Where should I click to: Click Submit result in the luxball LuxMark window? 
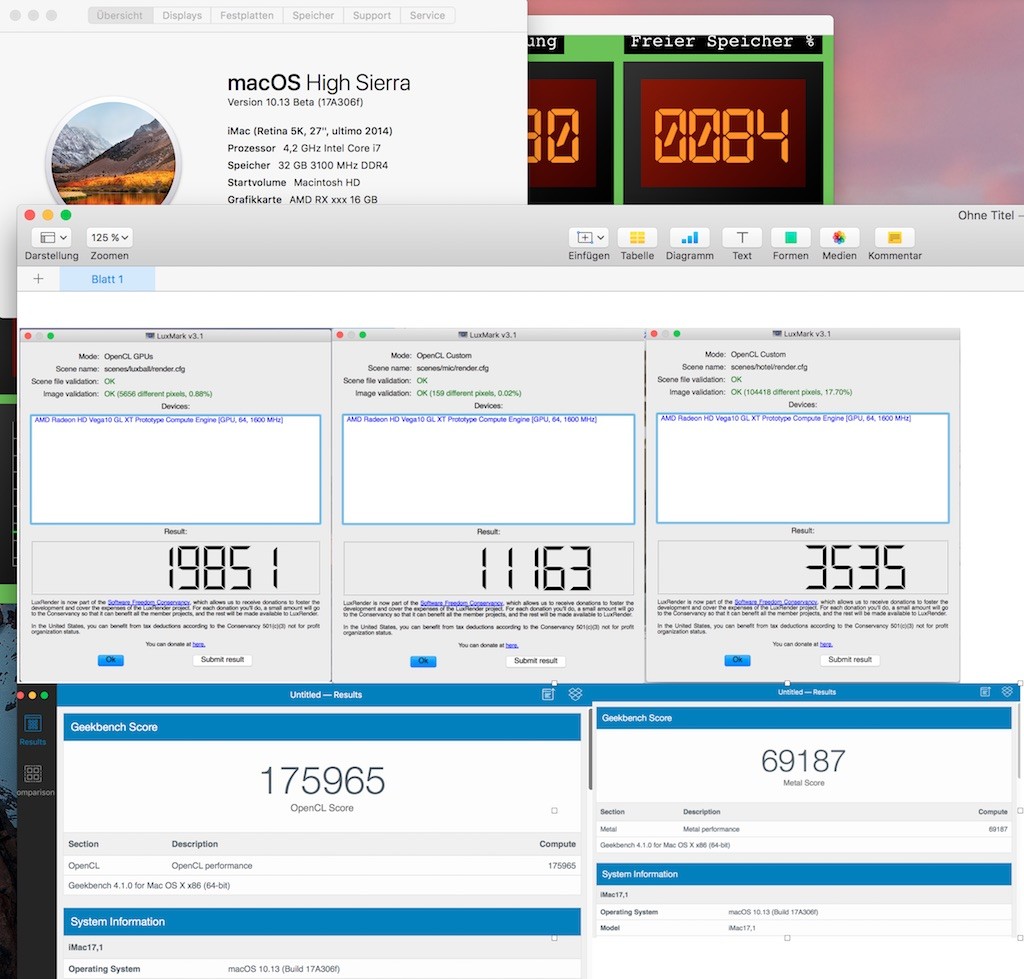(222, 660)
